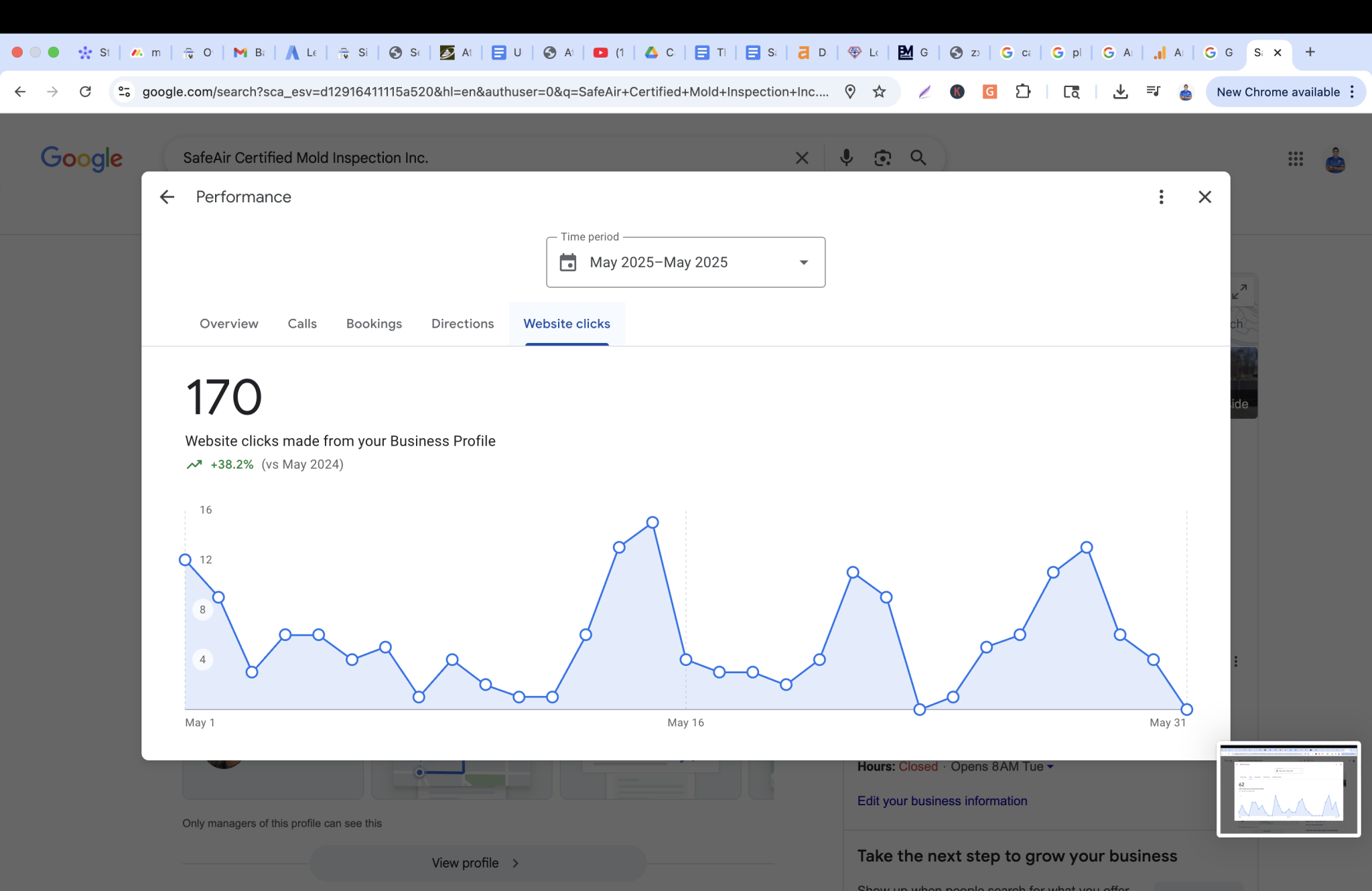The image size is (1372, 891).
Task: Open the Bookings tab
Action: point(374,324)
